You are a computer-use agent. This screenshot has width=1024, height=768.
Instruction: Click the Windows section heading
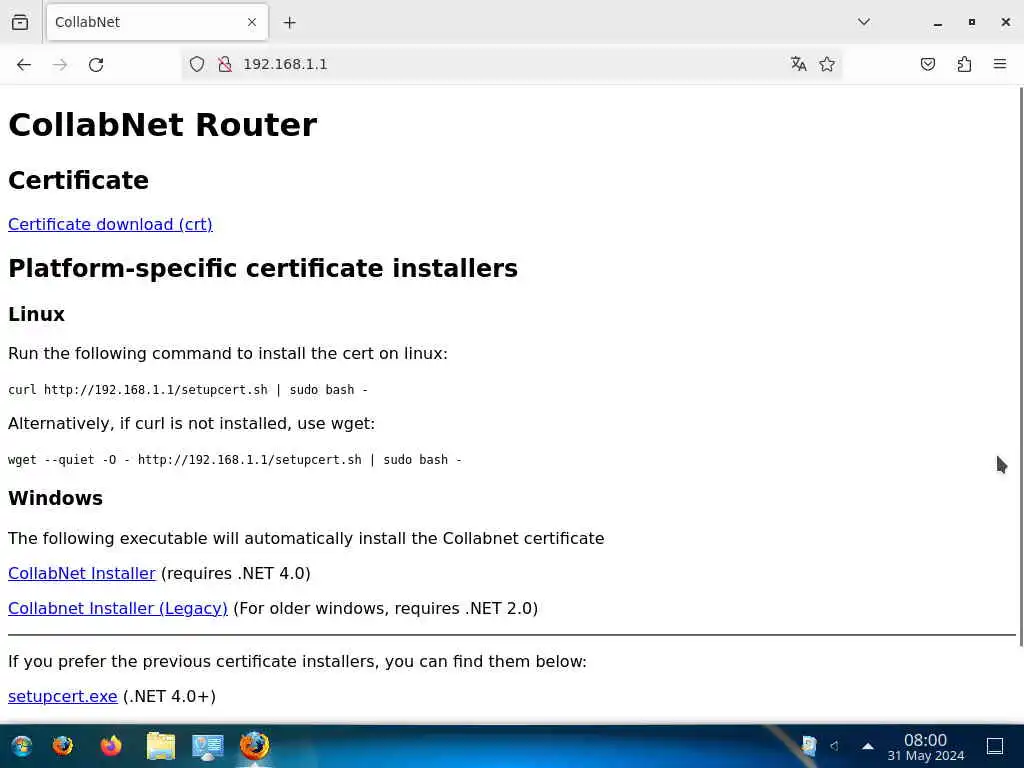[56, 498]
